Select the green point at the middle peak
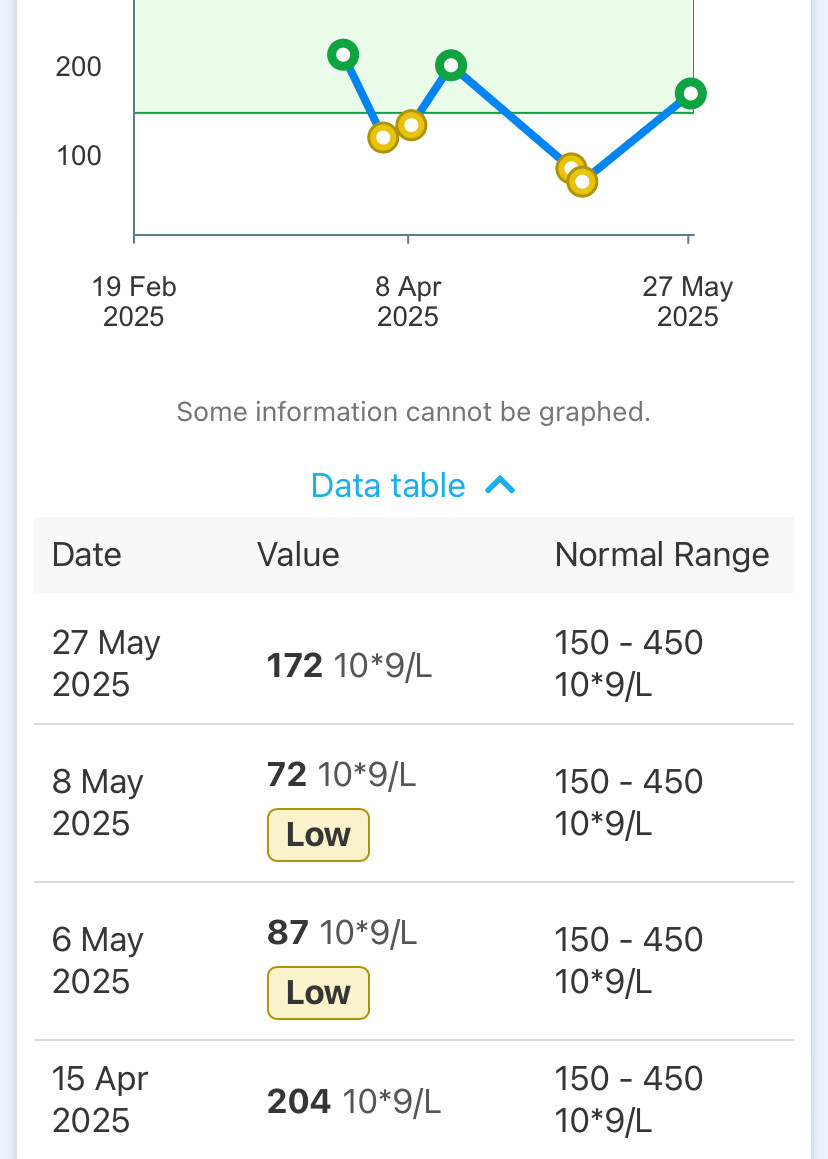The width and height of the screenshot is (828, 1159). click(451, 66)
